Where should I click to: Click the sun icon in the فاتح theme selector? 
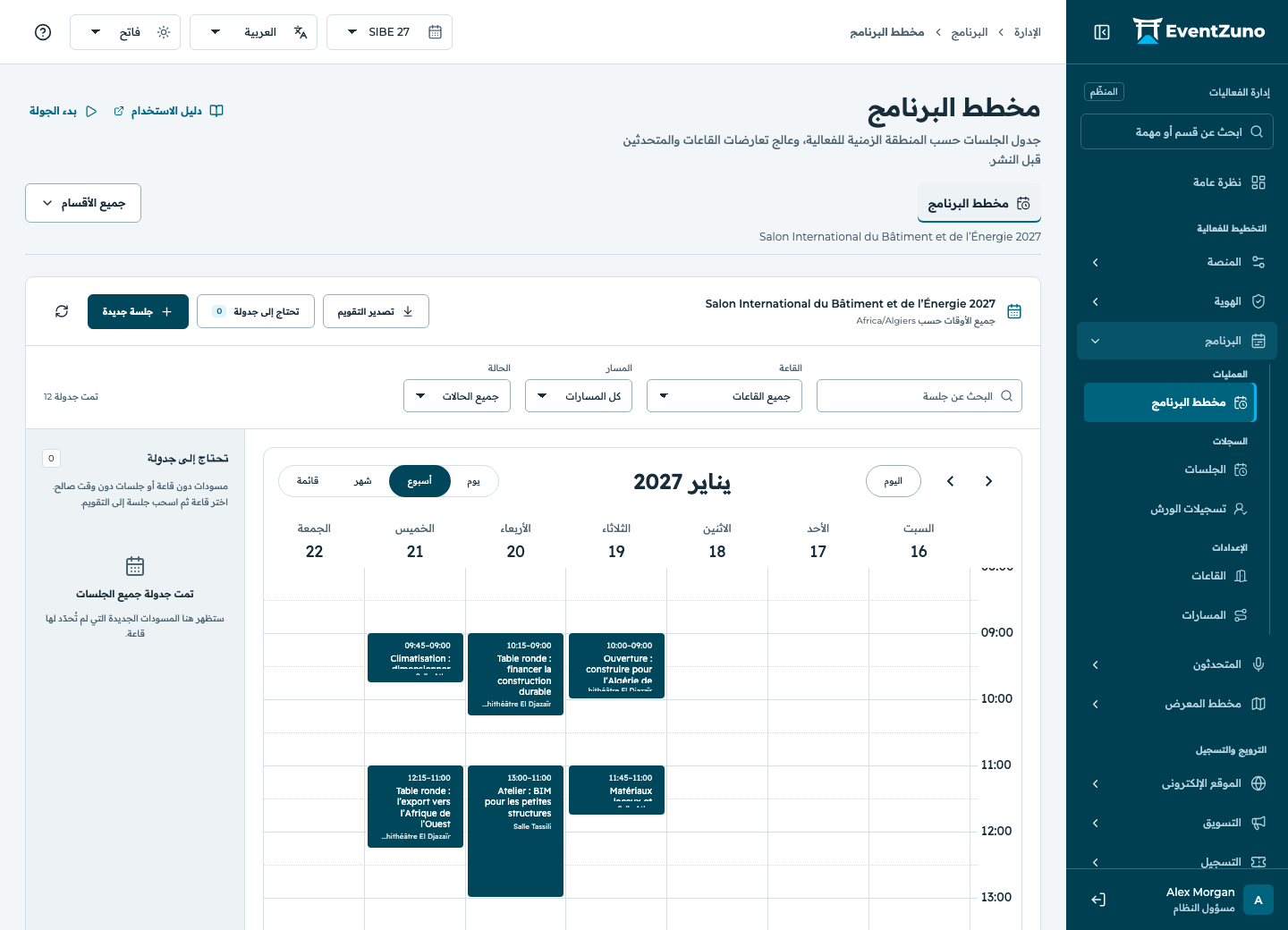(164, 32)
